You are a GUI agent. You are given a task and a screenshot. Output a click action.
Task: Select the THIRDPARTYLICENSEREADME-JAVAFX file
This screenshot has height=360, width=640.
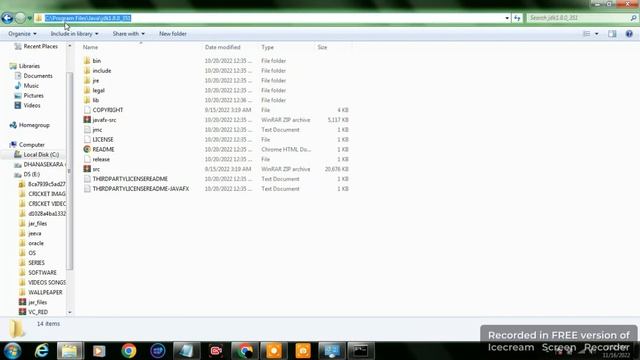click(x=140, y=189)
